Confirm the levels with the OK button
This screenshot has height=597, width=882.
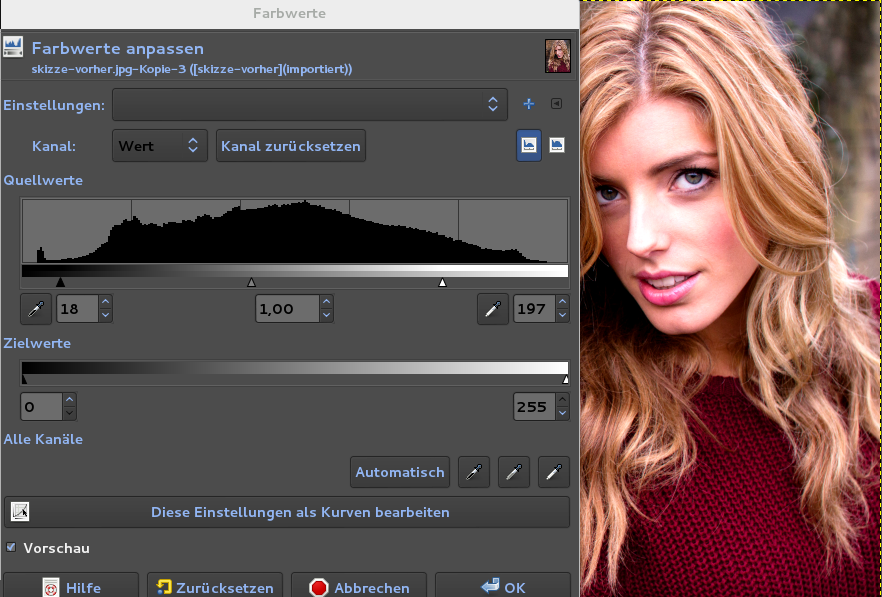(x=502, y=587)
